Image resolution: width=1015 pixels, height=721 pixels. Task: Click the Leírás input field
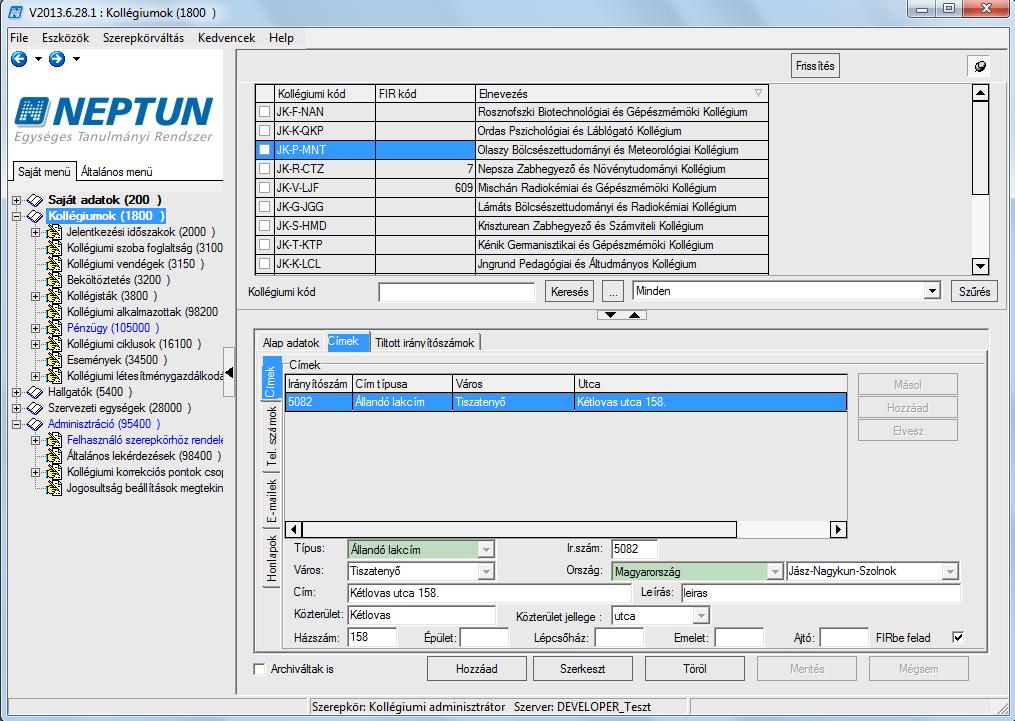(x=821, y=593)
